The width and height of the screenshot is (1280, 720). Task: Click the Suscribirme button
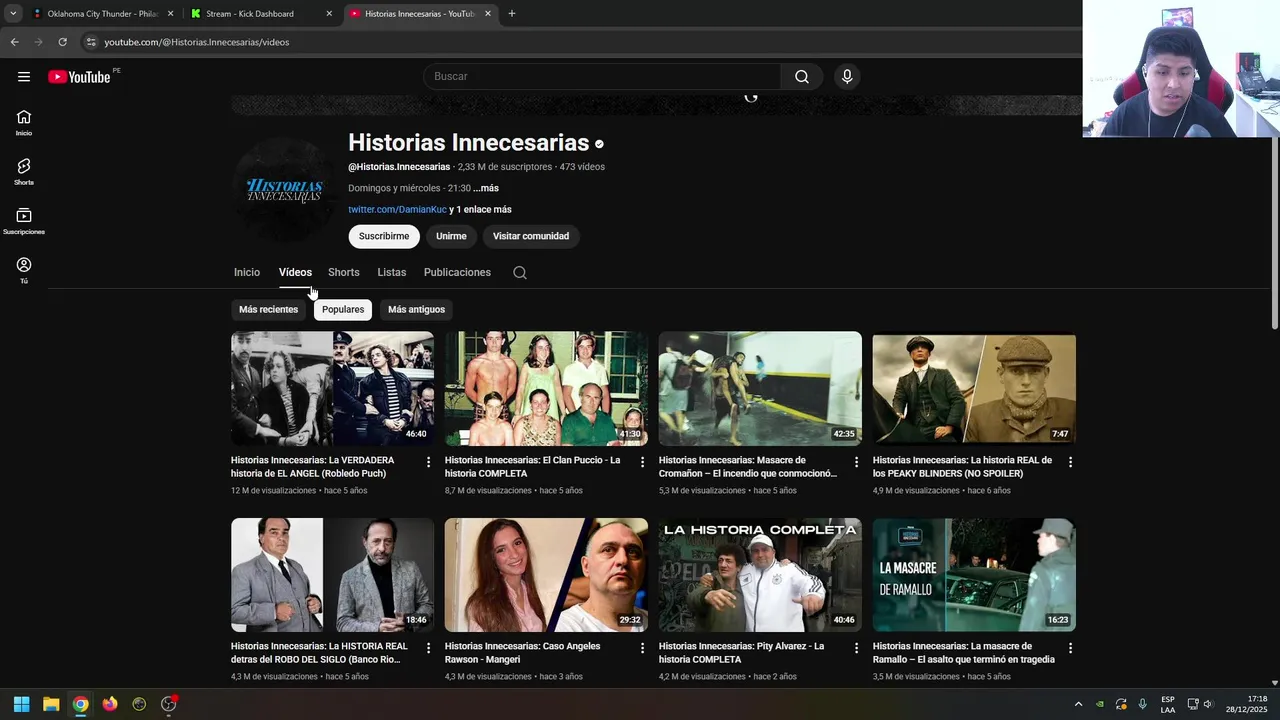(384, 236)
